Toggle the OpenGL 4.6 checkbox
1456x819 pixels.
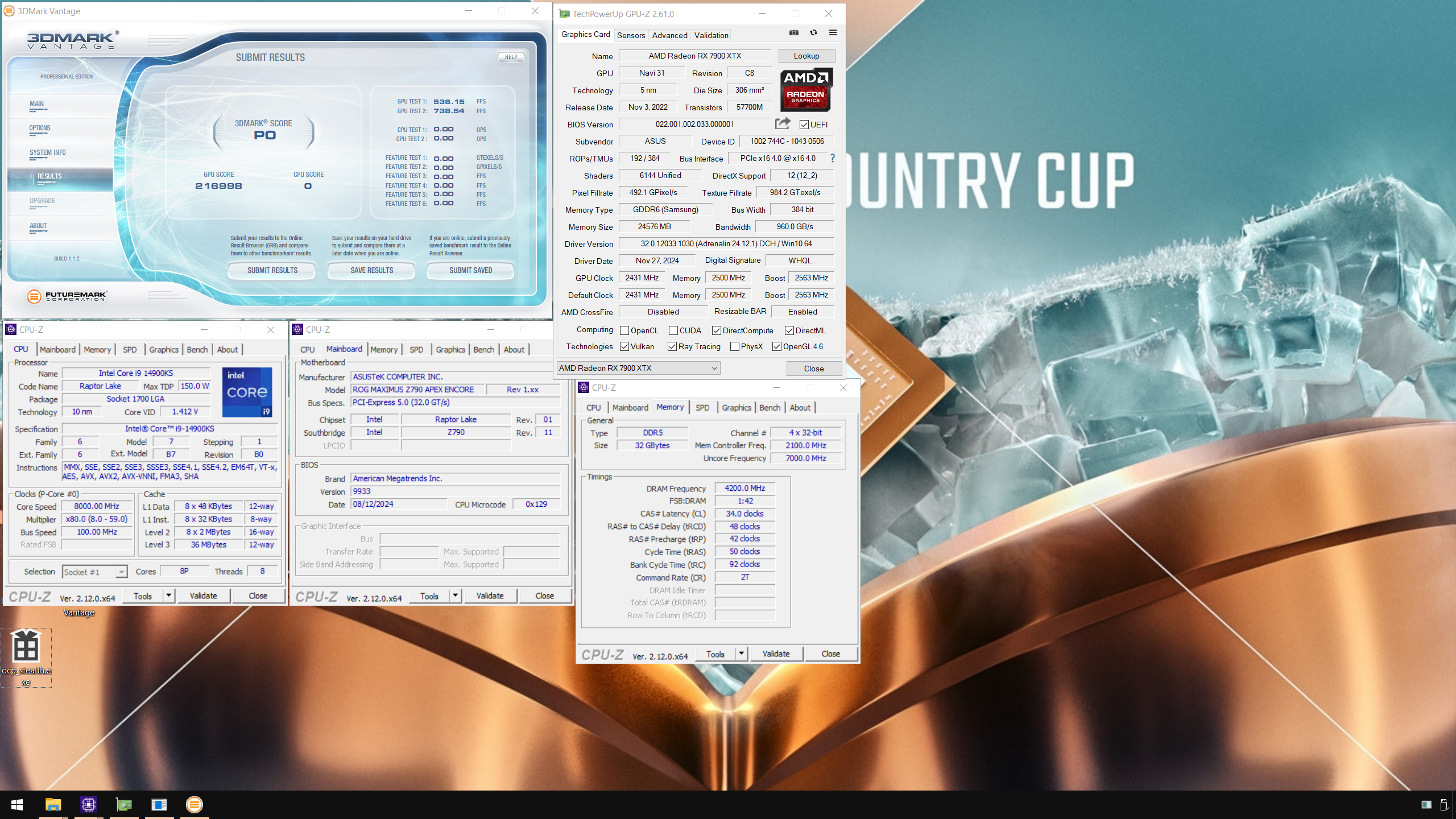[776, 346]
